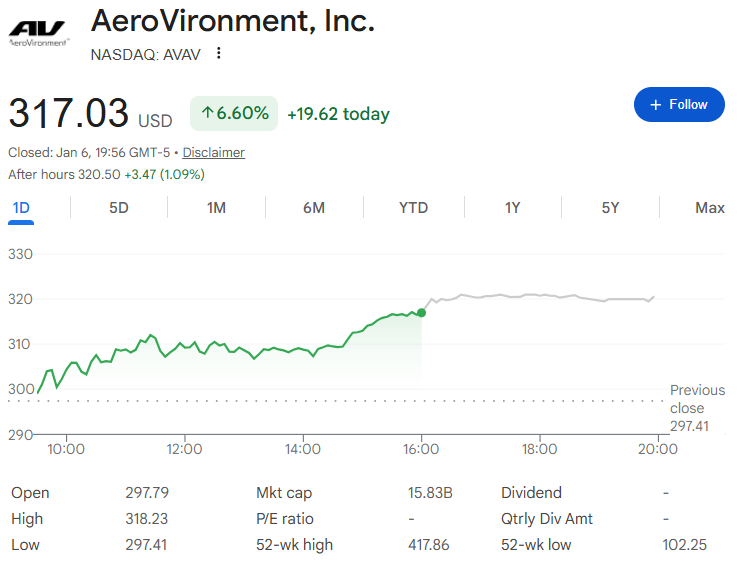
Task: Click the 52-wk high value 417.86
Action: [428, 544]
